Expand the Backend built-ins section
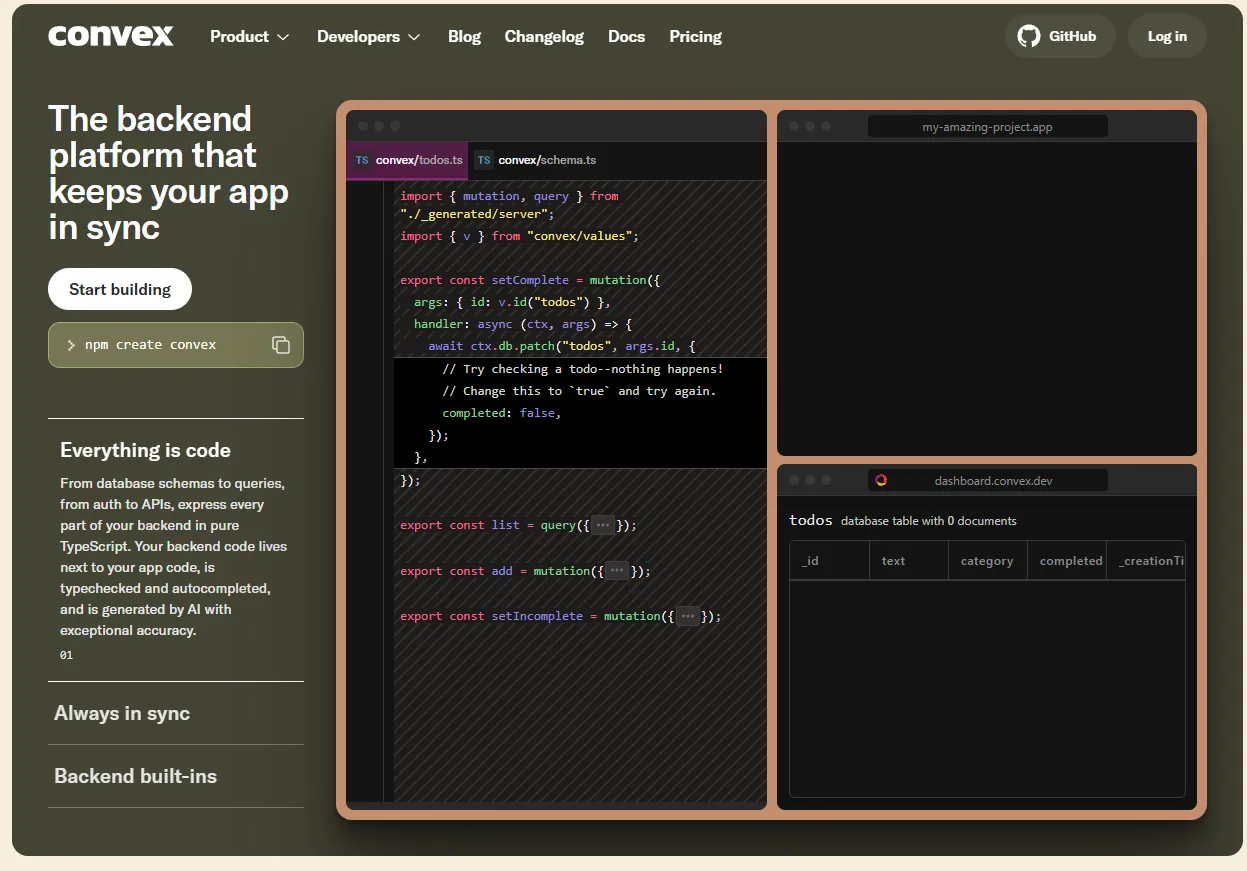 [x=135, y=776]
